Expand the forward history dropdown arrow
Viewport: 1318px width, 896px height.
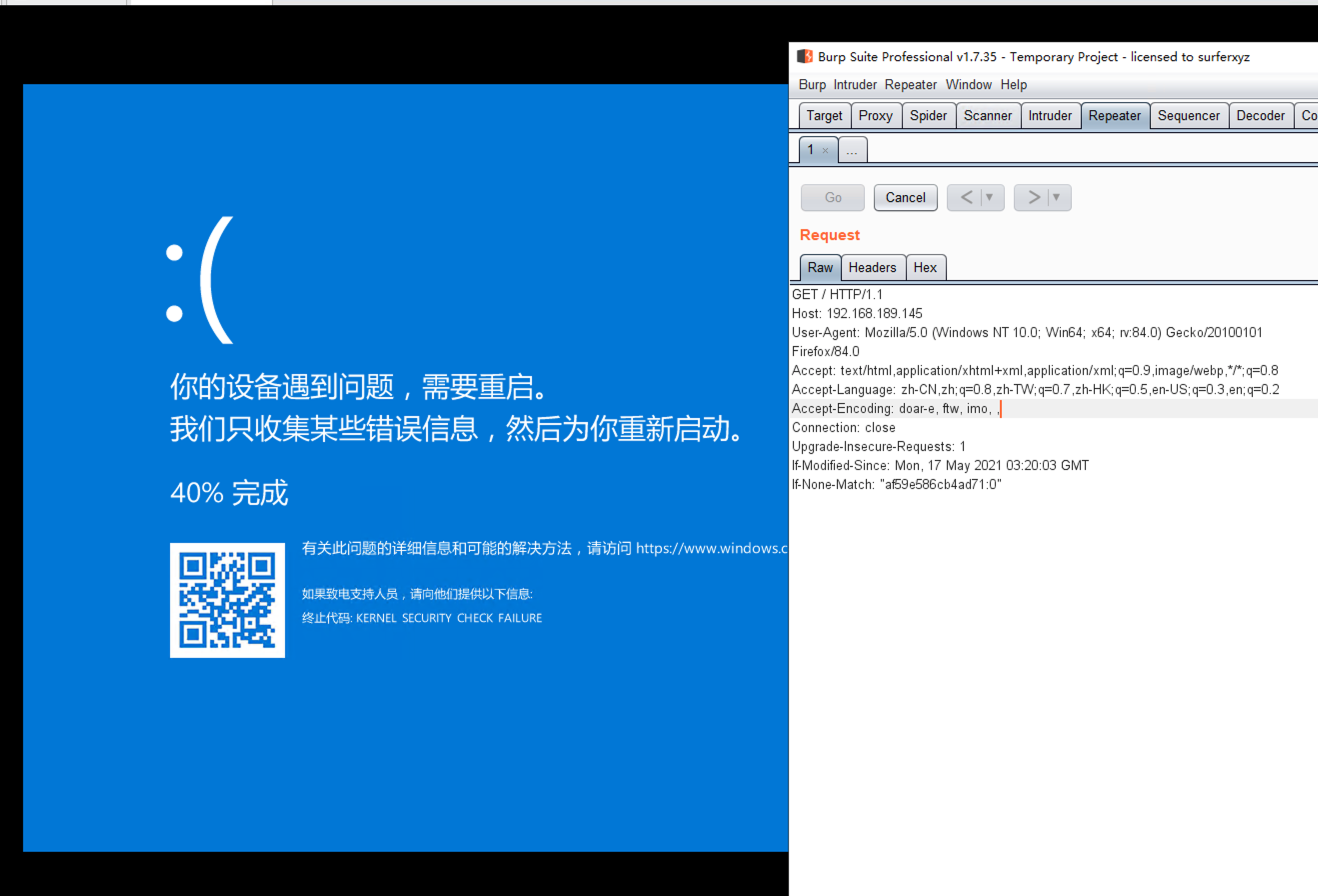tap(1058, 198)
